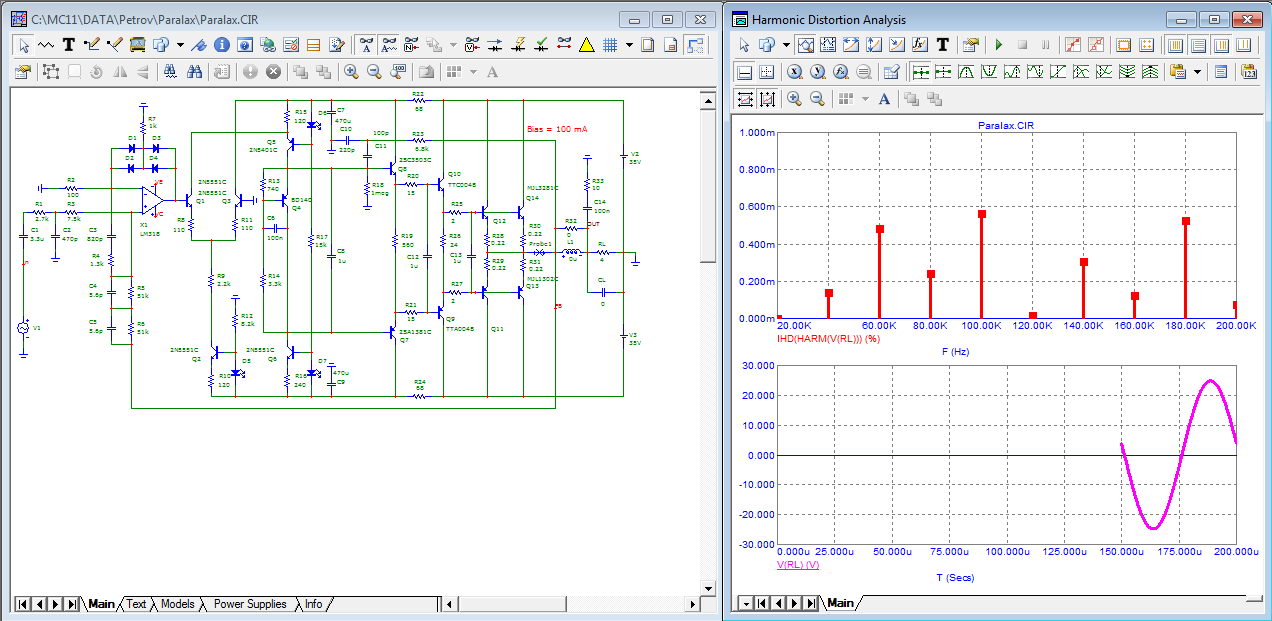Select the Text mode tool in schematic toolbar
The width and height of the screenshot is (1272, 621).
69,45
